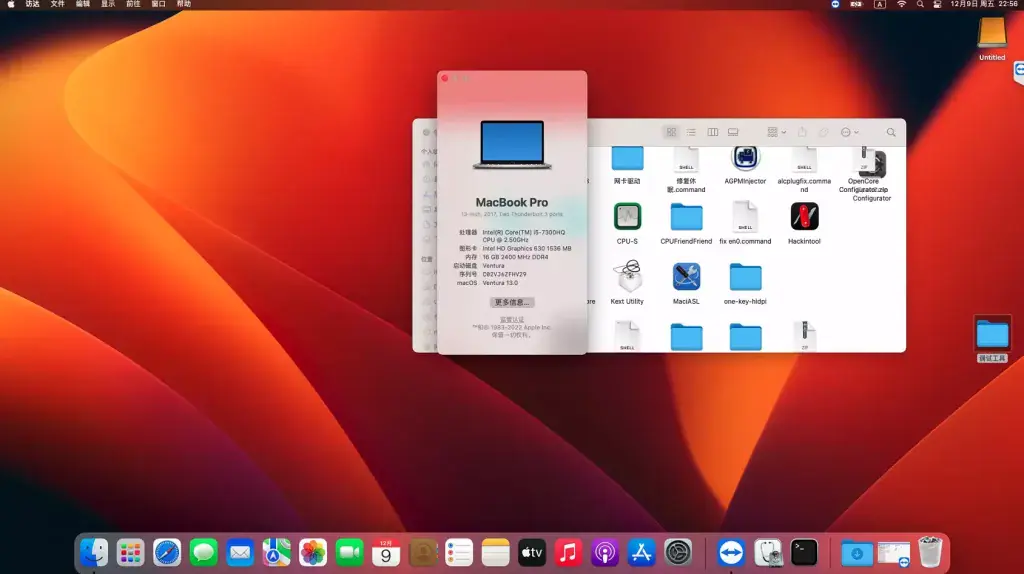Open Mail from the Dock

[x=240, y=552]
